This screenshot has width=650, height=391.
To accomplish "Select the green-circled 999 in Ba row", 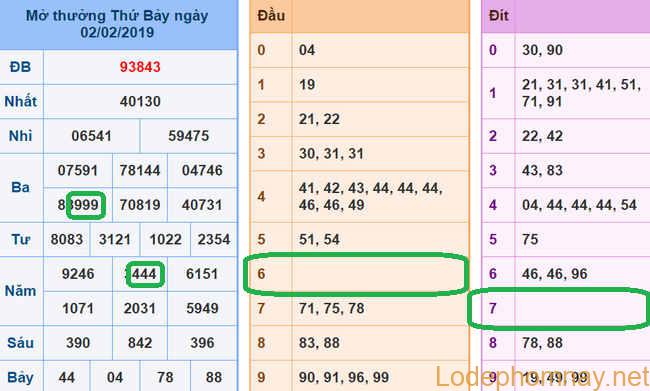I will click(86, 205).
